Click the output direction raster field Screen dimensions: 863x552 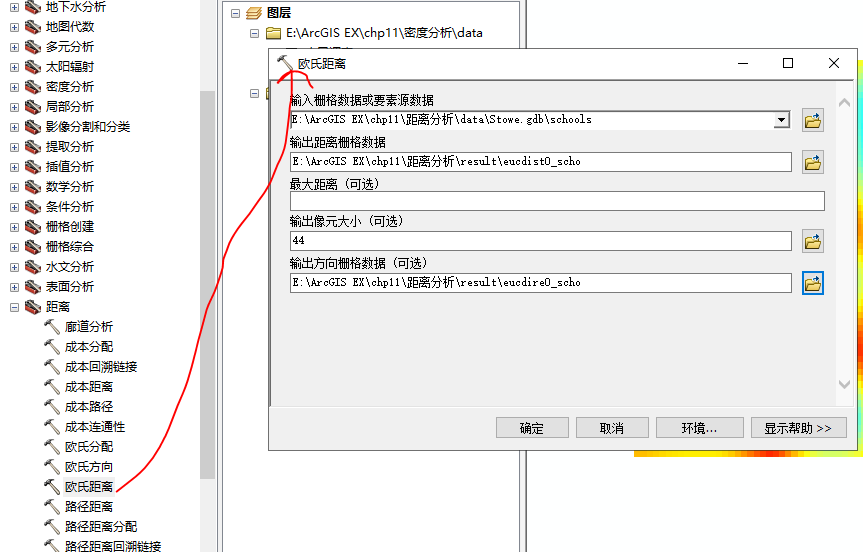(540, 283)
